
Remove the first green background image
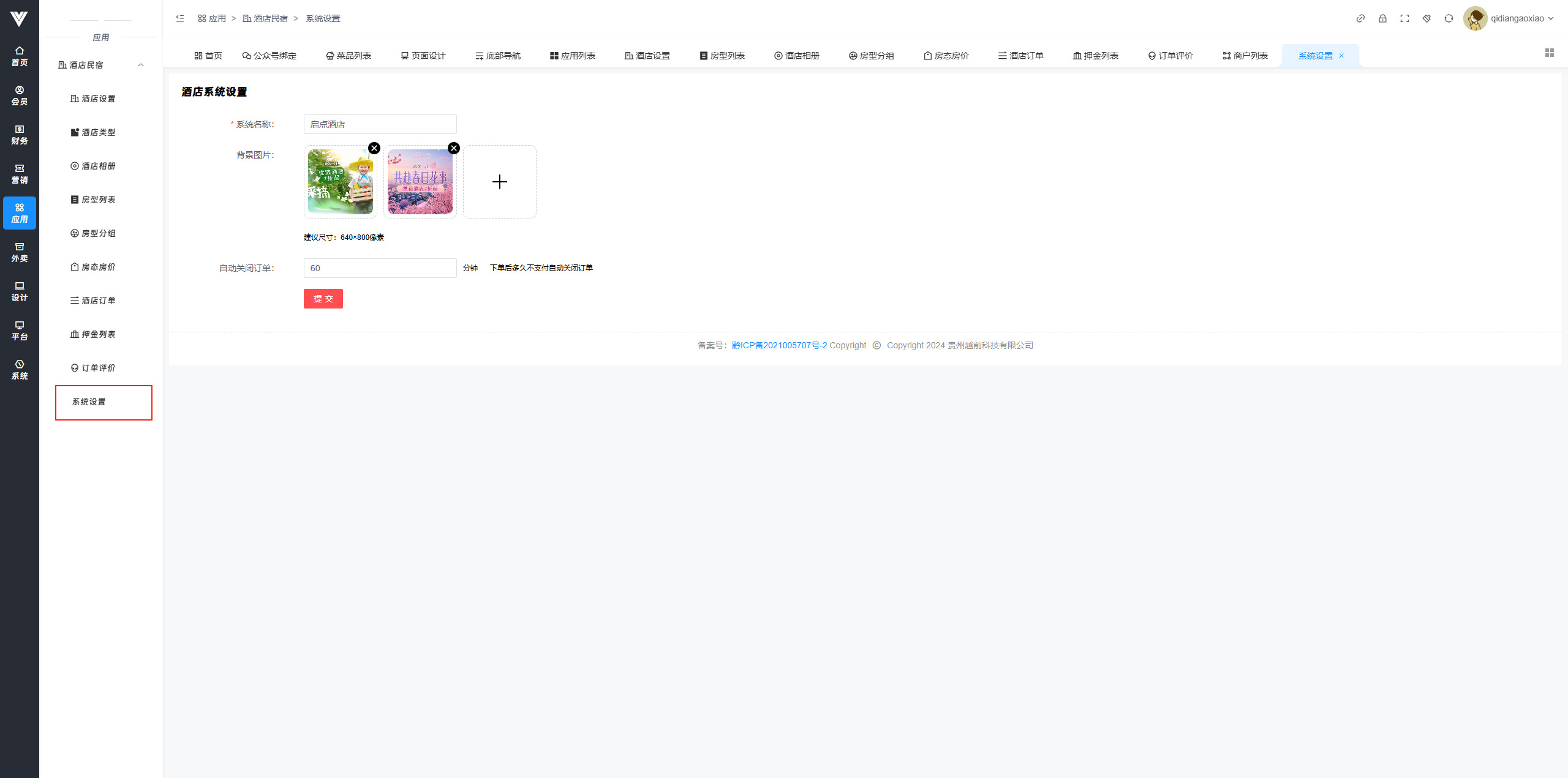[374, 148]
